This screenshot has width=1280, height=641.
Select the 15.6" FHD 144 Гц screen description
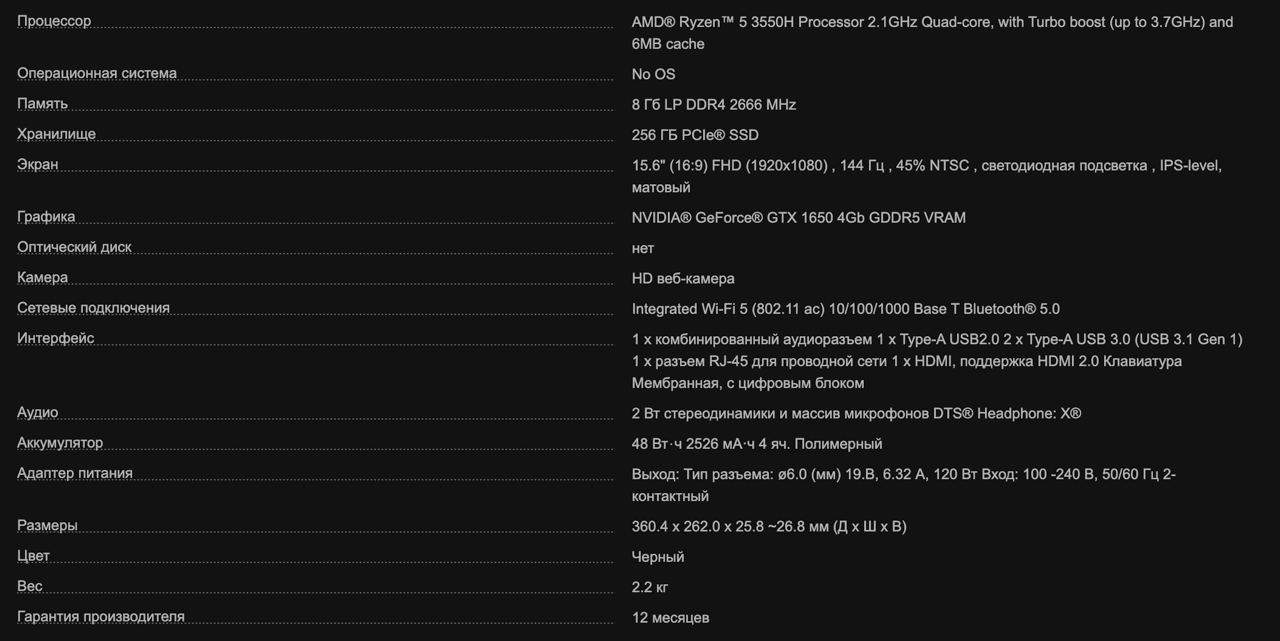pyautogui.click(x=927, y=176)
